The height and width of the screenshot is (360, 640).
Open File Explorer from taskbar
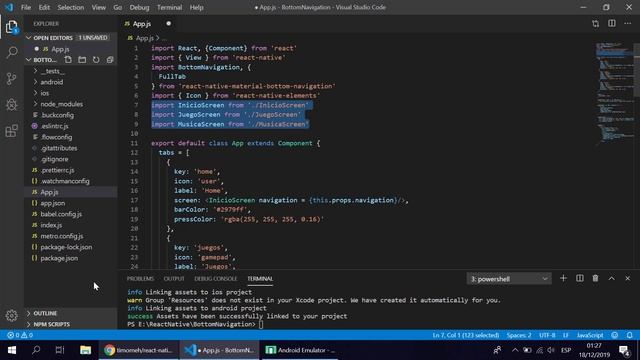pyautogui.click(x=85, y=350)
